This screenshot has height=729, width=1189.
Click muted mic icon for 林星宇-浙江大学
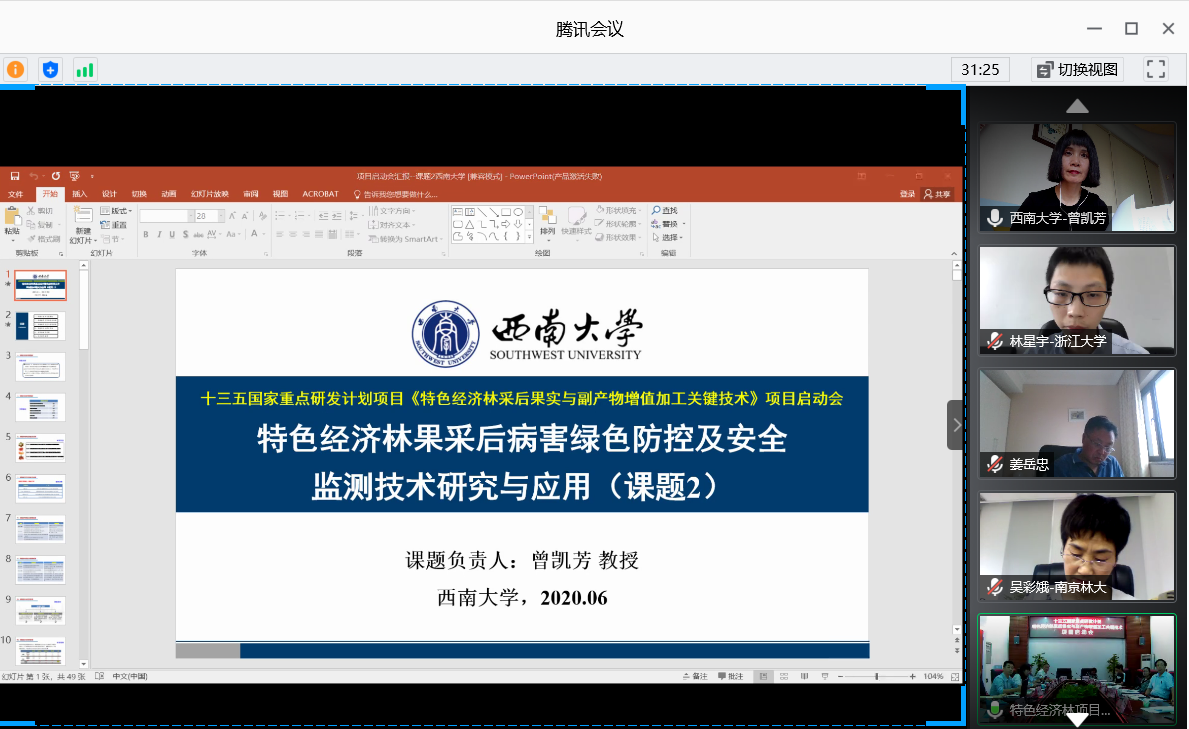click(x=994, y=341)
